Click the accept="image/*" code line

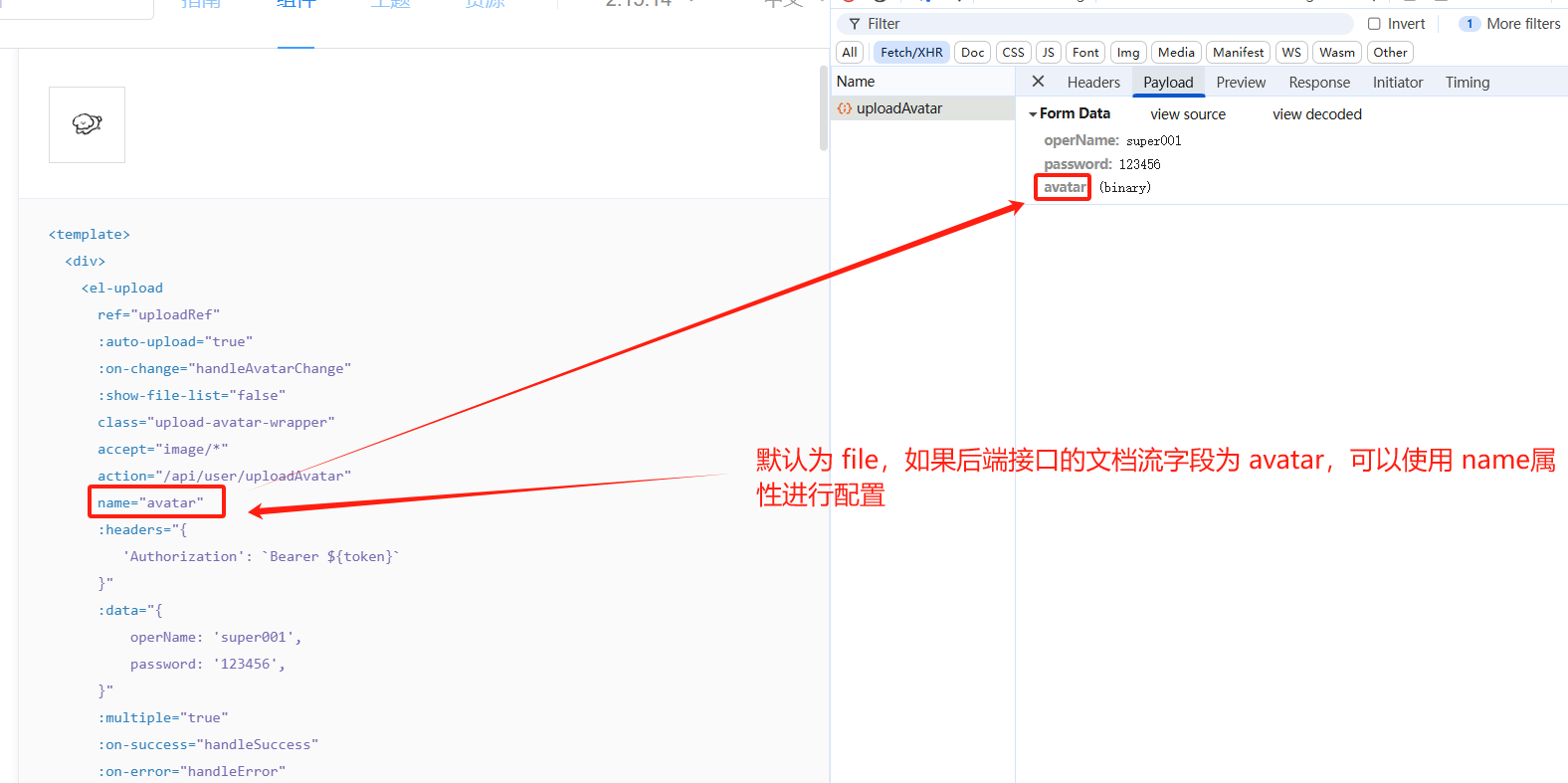tap(163, 449)
